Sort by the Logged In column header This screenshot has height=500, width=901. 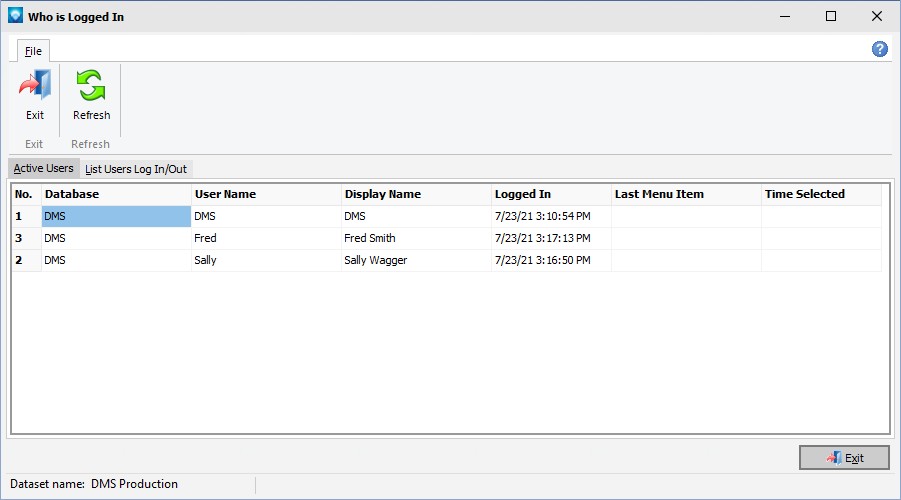click(551, 194)
